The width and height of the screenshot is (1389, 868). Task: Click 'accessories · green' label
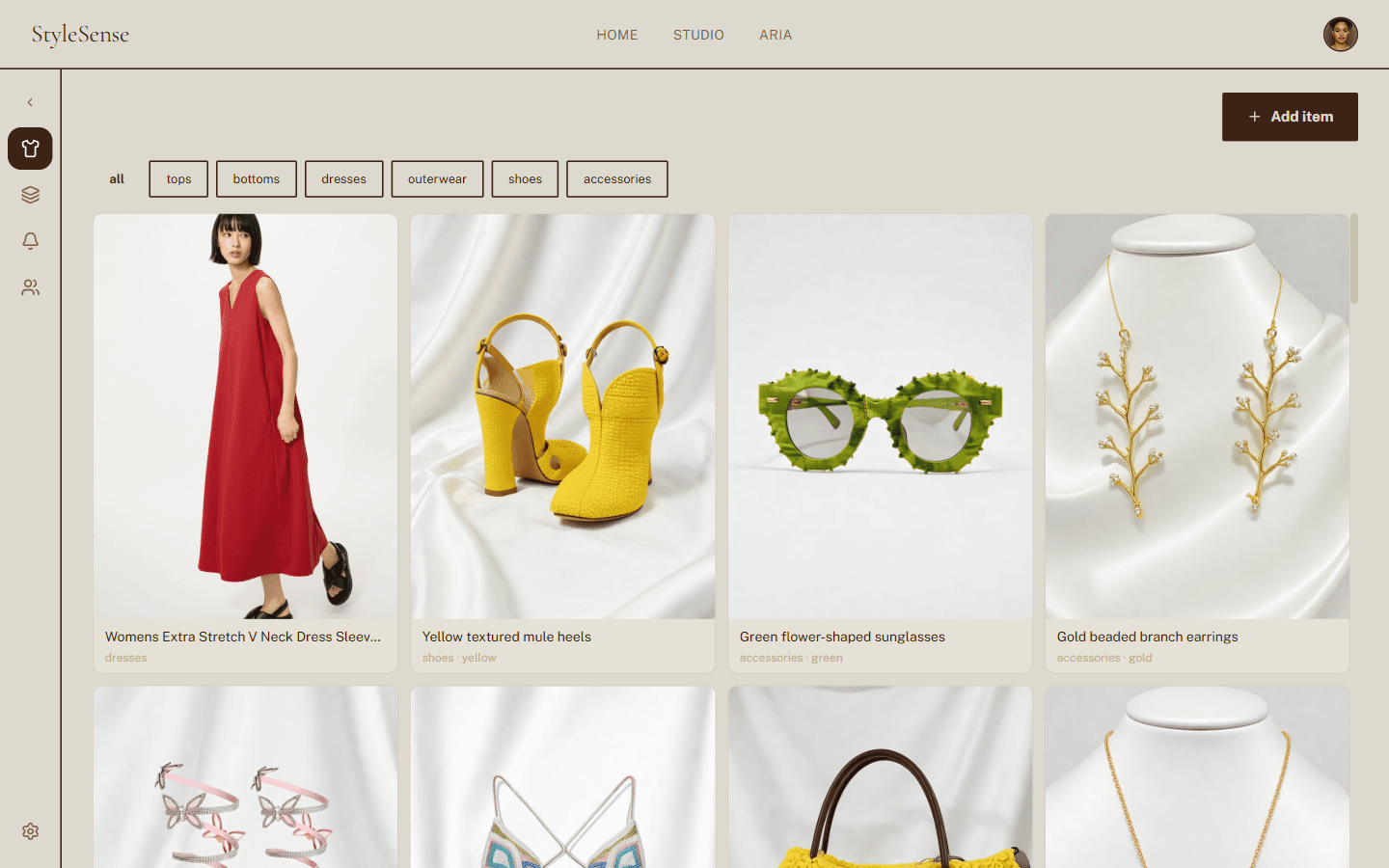(791, 658)
